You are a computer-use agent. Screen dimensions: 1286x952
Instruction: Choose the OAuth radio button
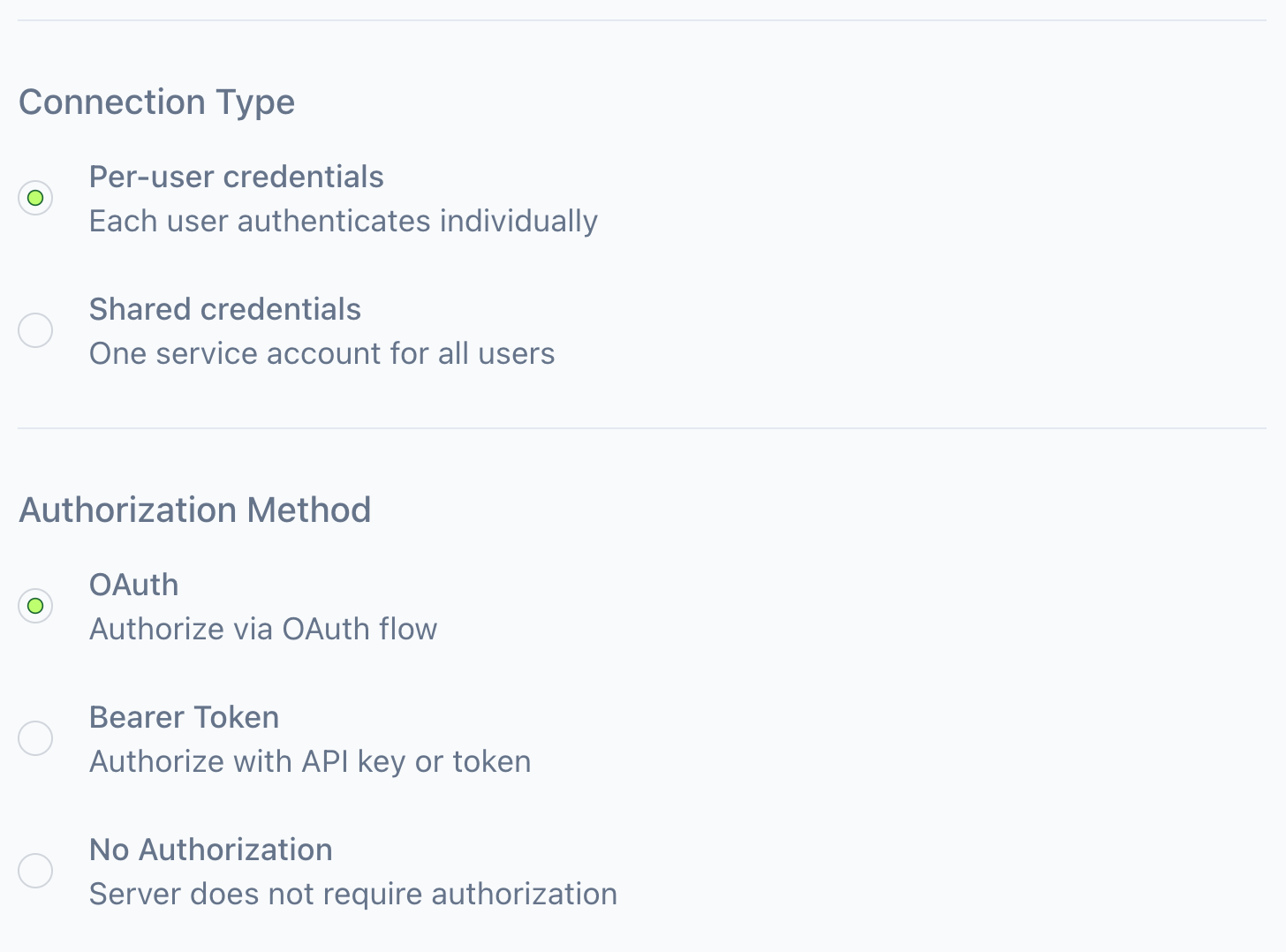pos(35,606)
